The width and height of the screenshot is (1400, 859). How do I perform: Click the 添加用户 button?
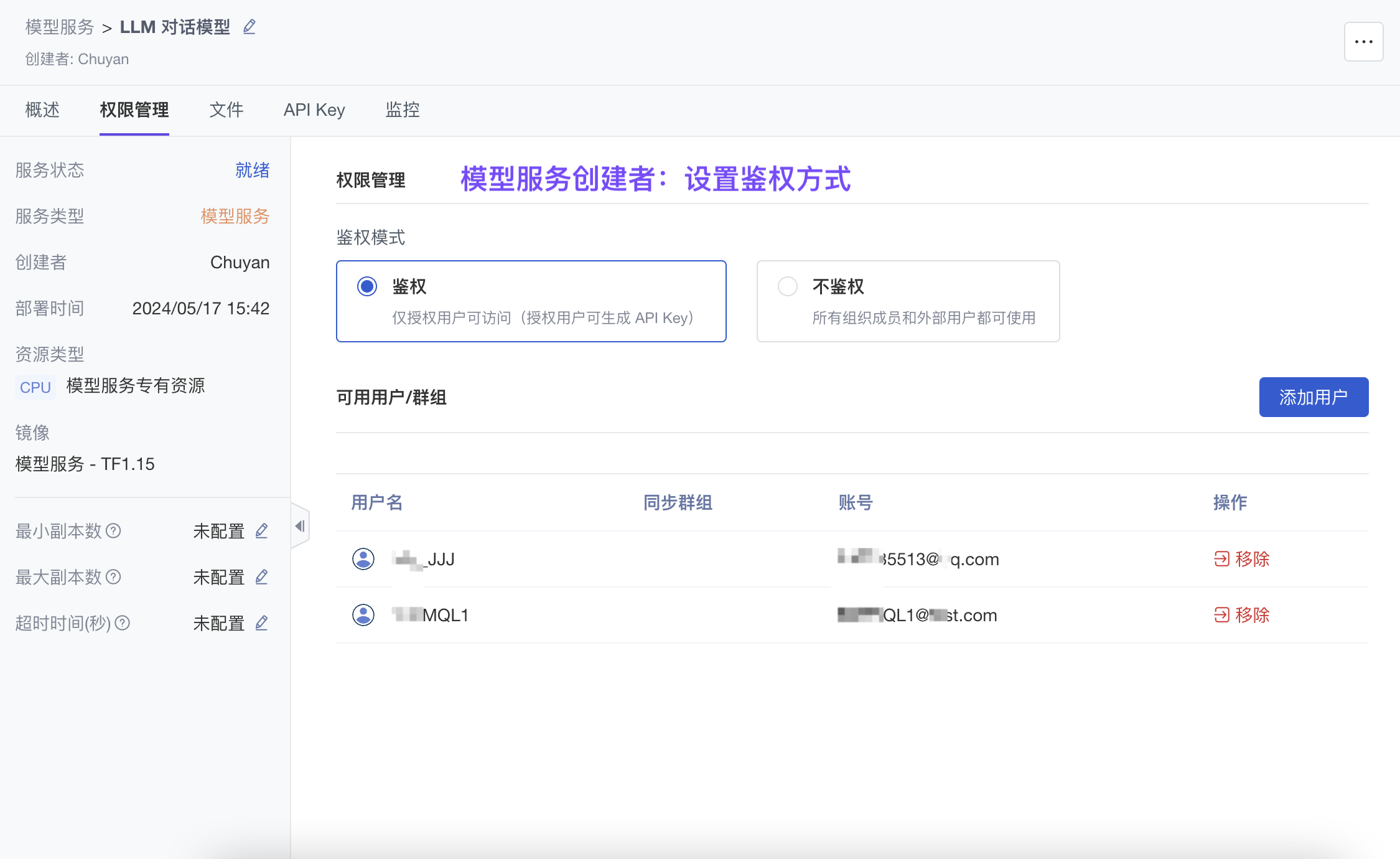[x=1313, y=397]
